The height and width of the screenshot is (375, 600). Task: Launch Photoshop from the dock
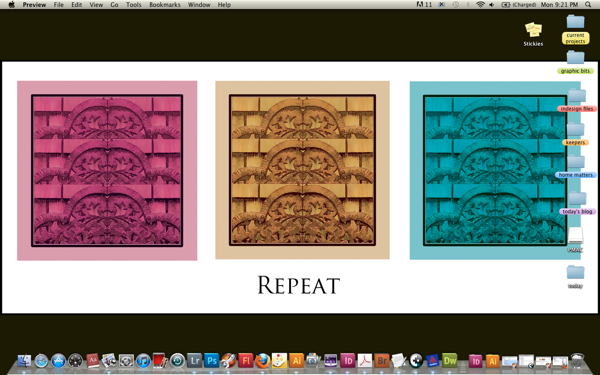pyautogui.click(x=211, y=361)
